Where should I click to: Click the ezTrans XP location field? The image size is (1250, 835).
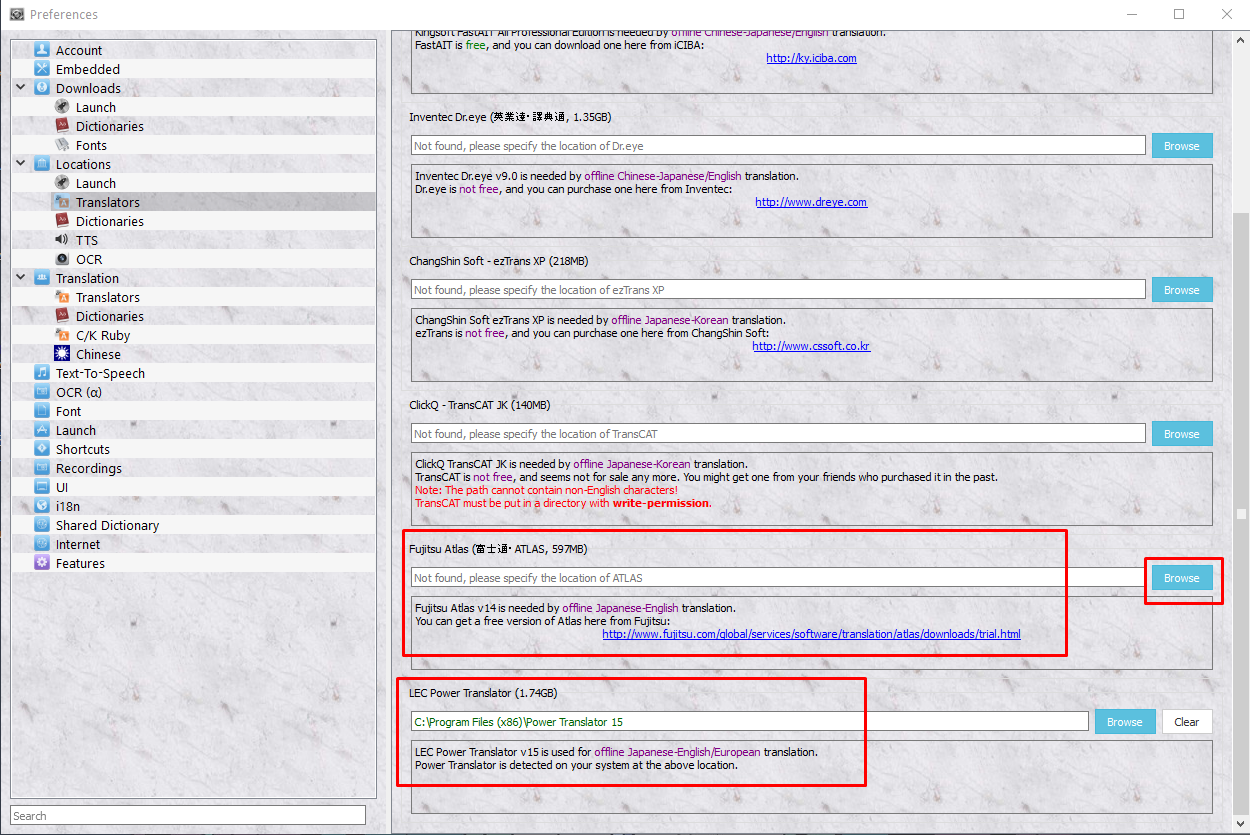click(x=778, y=290)
